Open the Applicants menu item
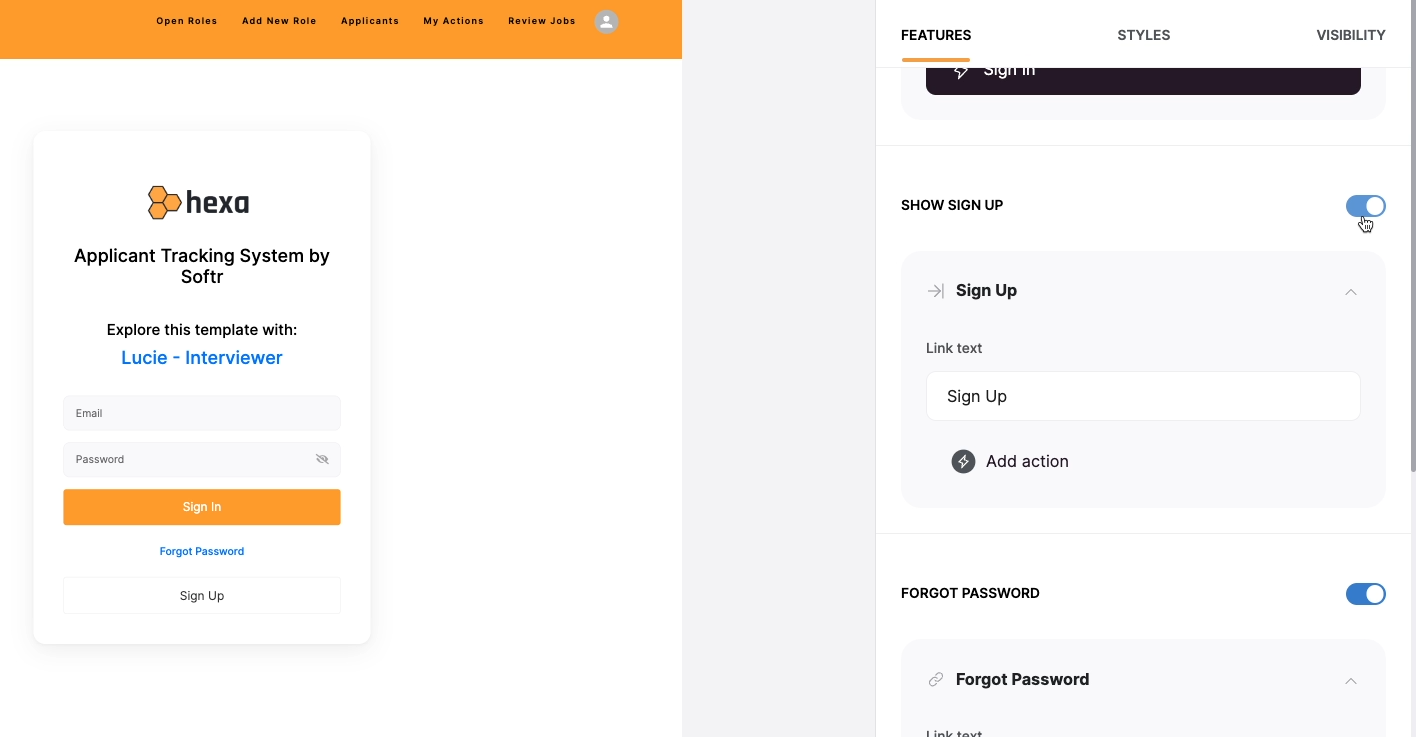This screenshot has width=1416, height=737. click(x=370, y=21)
